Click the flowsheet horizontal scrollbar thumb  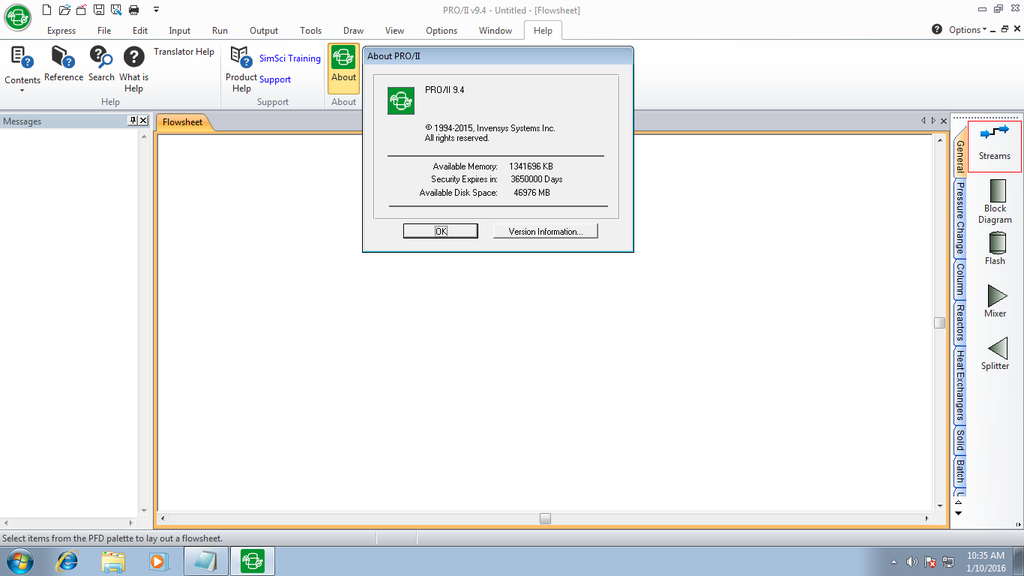point(545,519)
